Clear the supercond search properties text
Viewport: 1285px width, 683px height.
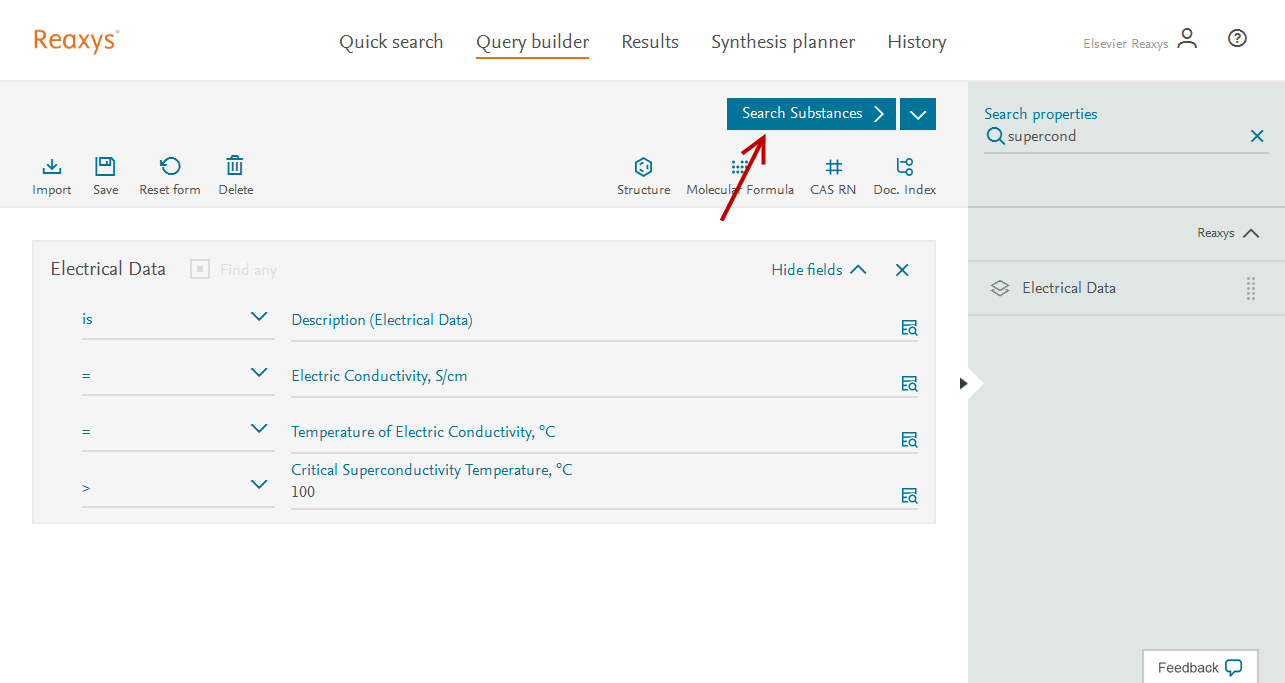(1257, 136)
